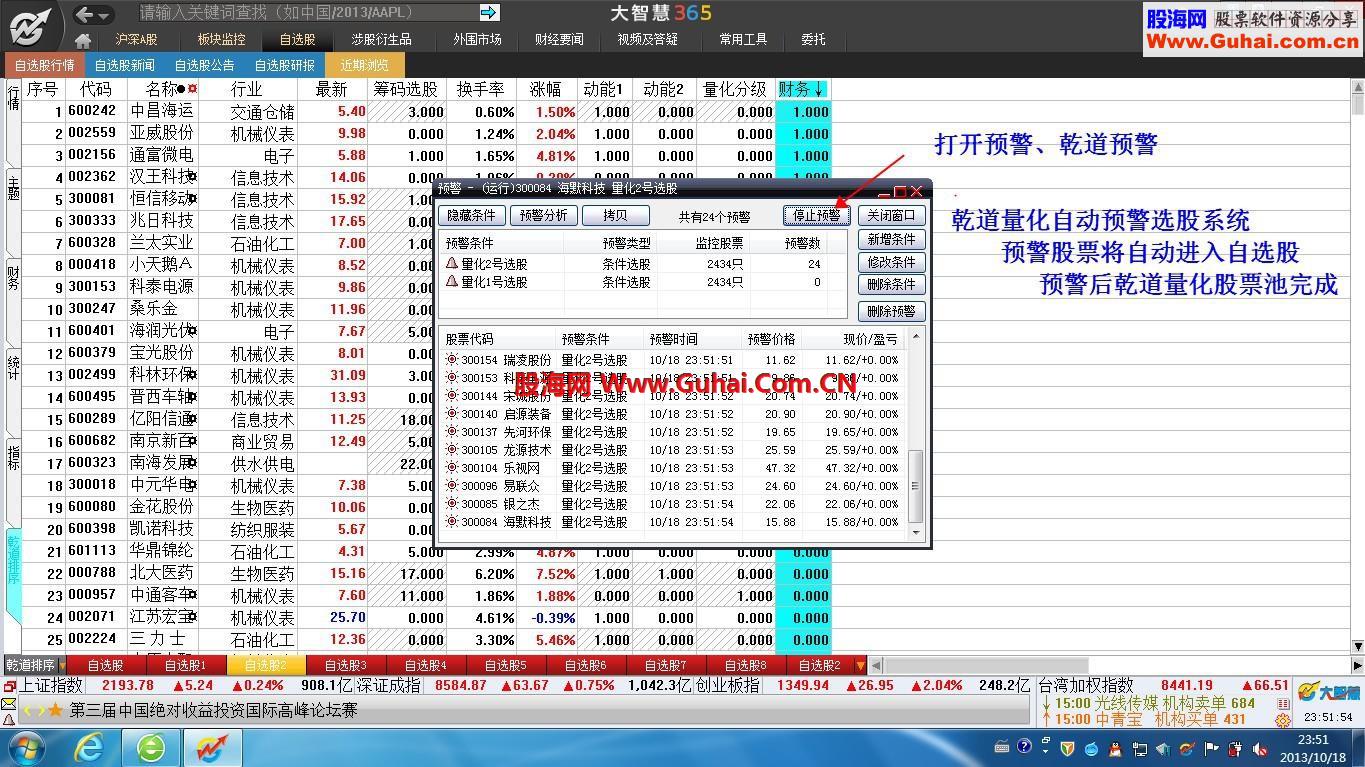1365x767 pixels.
Task: Open the 乾道排序 dropdown at bottom
Action: 61,665
